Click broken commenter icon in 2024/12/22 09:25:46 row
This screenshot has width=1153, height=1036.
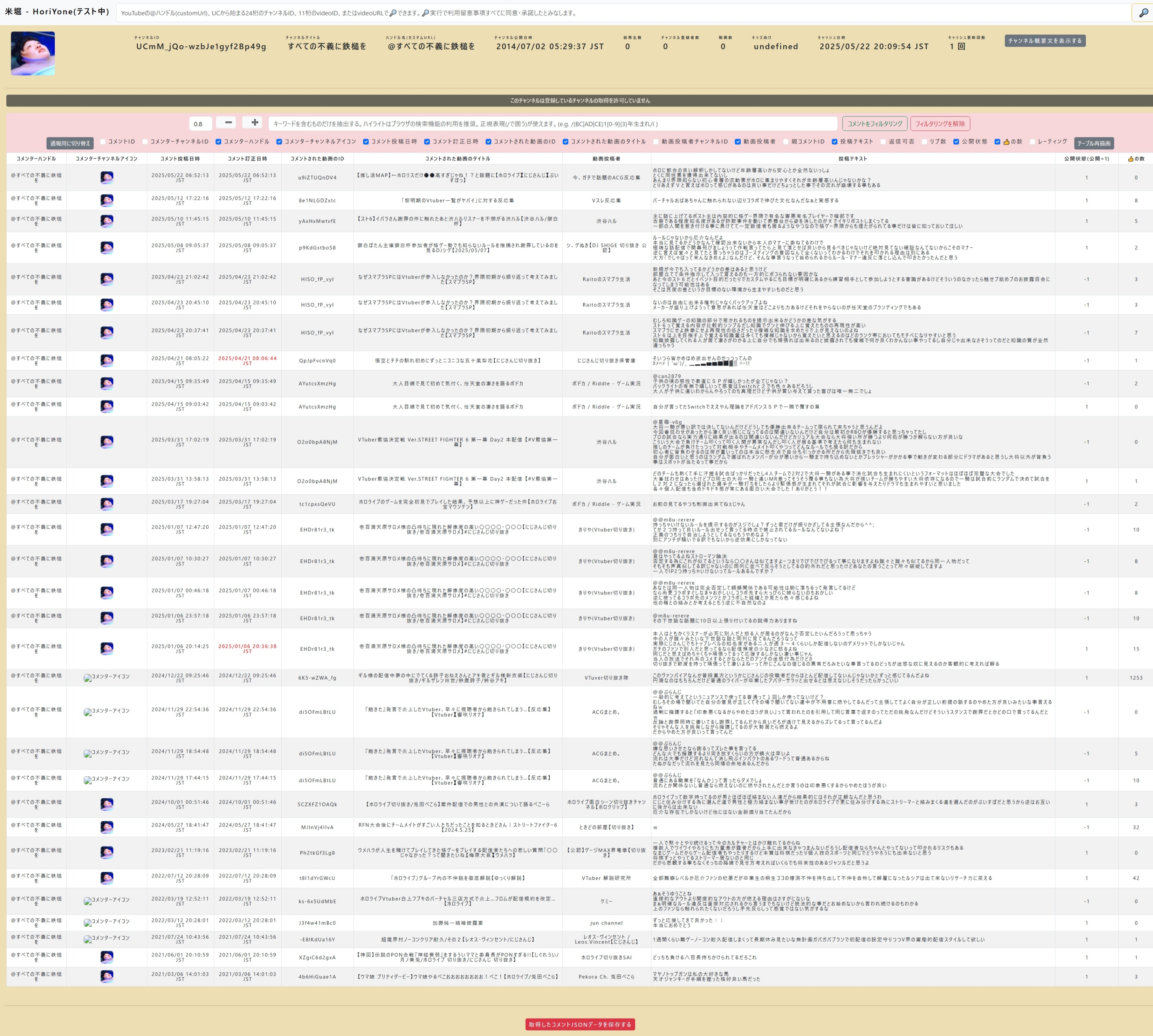pyautogui.click(x=106, y=677)
